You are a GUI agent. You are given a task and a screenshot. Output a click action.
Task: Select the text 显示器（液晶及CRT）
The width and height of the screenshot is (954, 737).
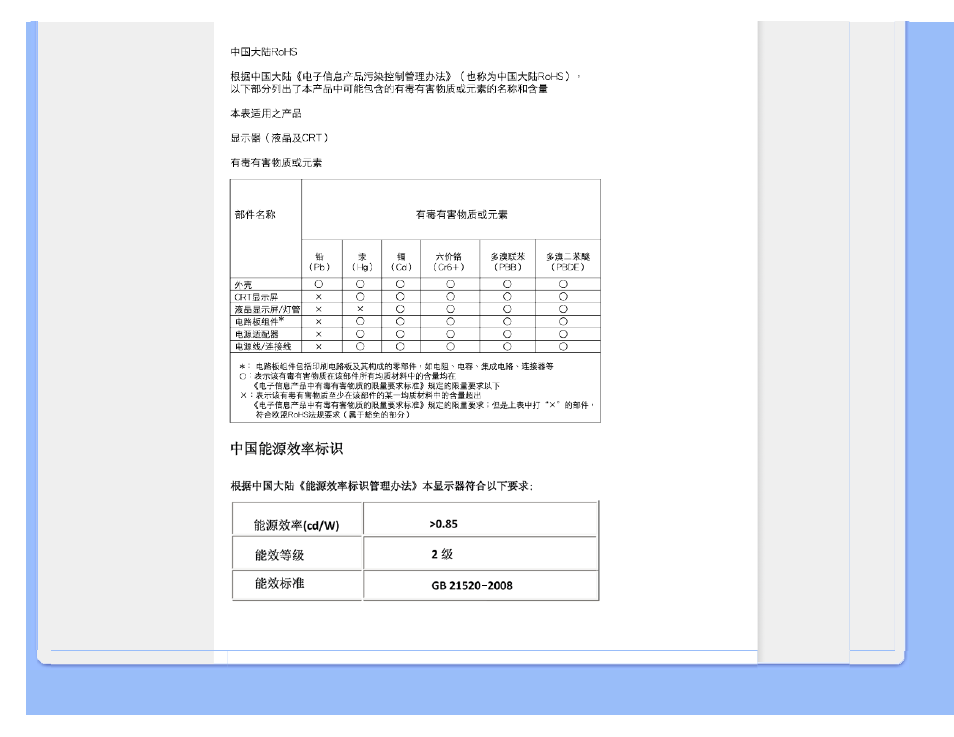280,138
